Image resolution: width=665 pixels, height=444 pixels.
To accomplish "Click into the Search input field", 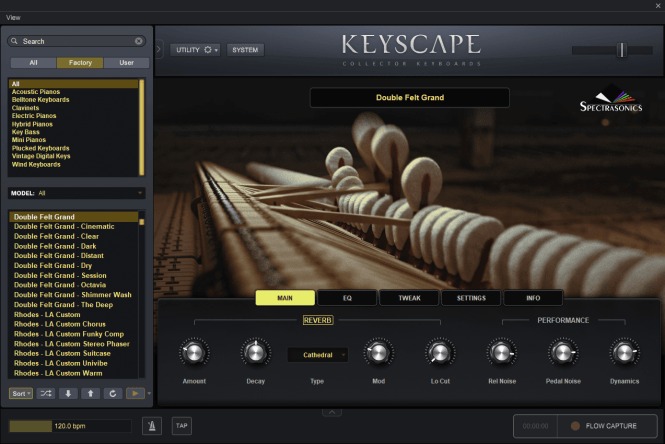I will coord(77,41).
